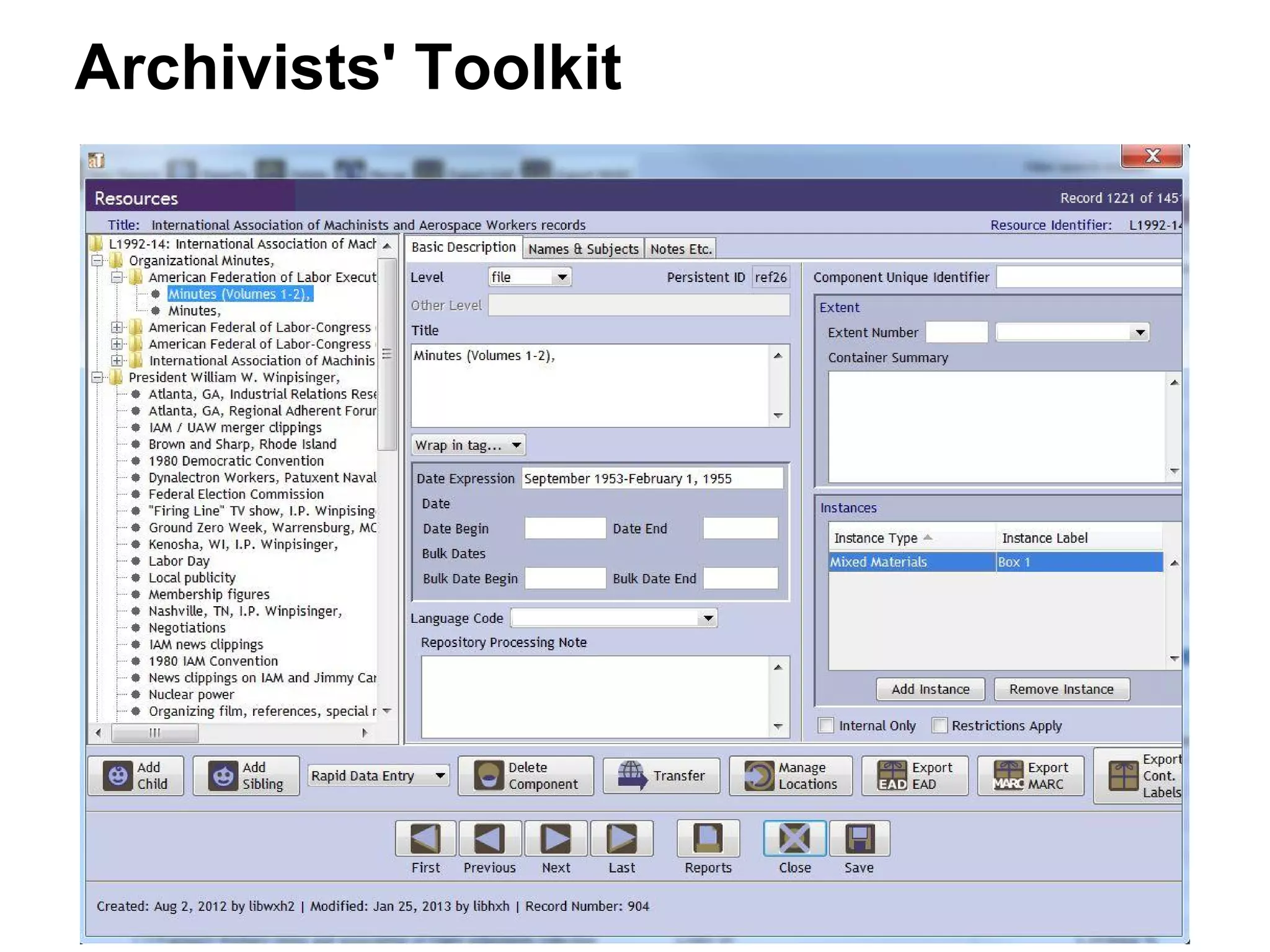Select the 'Local publicity' tree item
The width and height of the screenshot is (1270, 952).
coord(192,578)
